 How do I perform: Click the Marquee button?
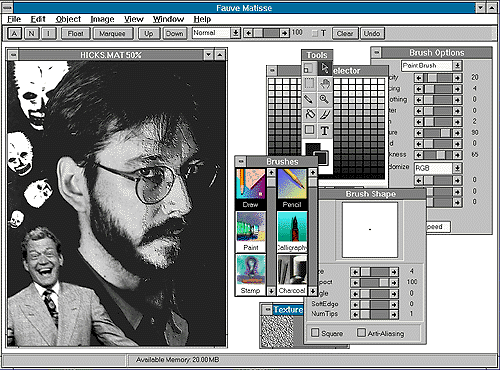click(112, 33)
